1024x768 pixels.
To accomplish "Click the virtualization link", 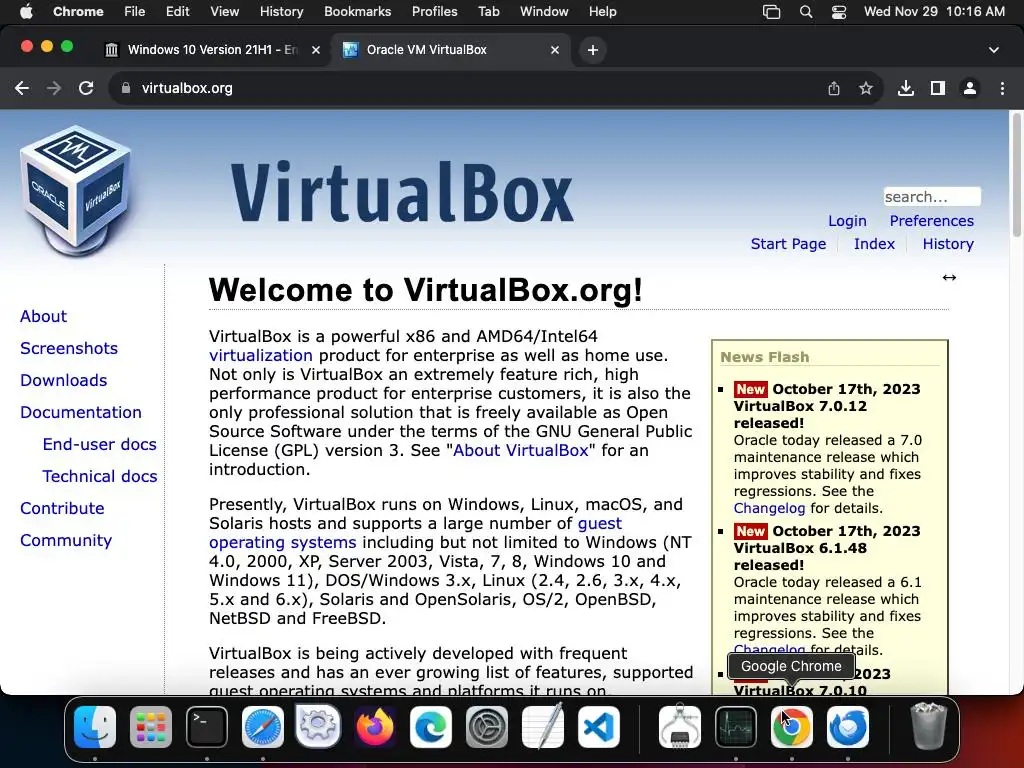I will click(261, 355).
